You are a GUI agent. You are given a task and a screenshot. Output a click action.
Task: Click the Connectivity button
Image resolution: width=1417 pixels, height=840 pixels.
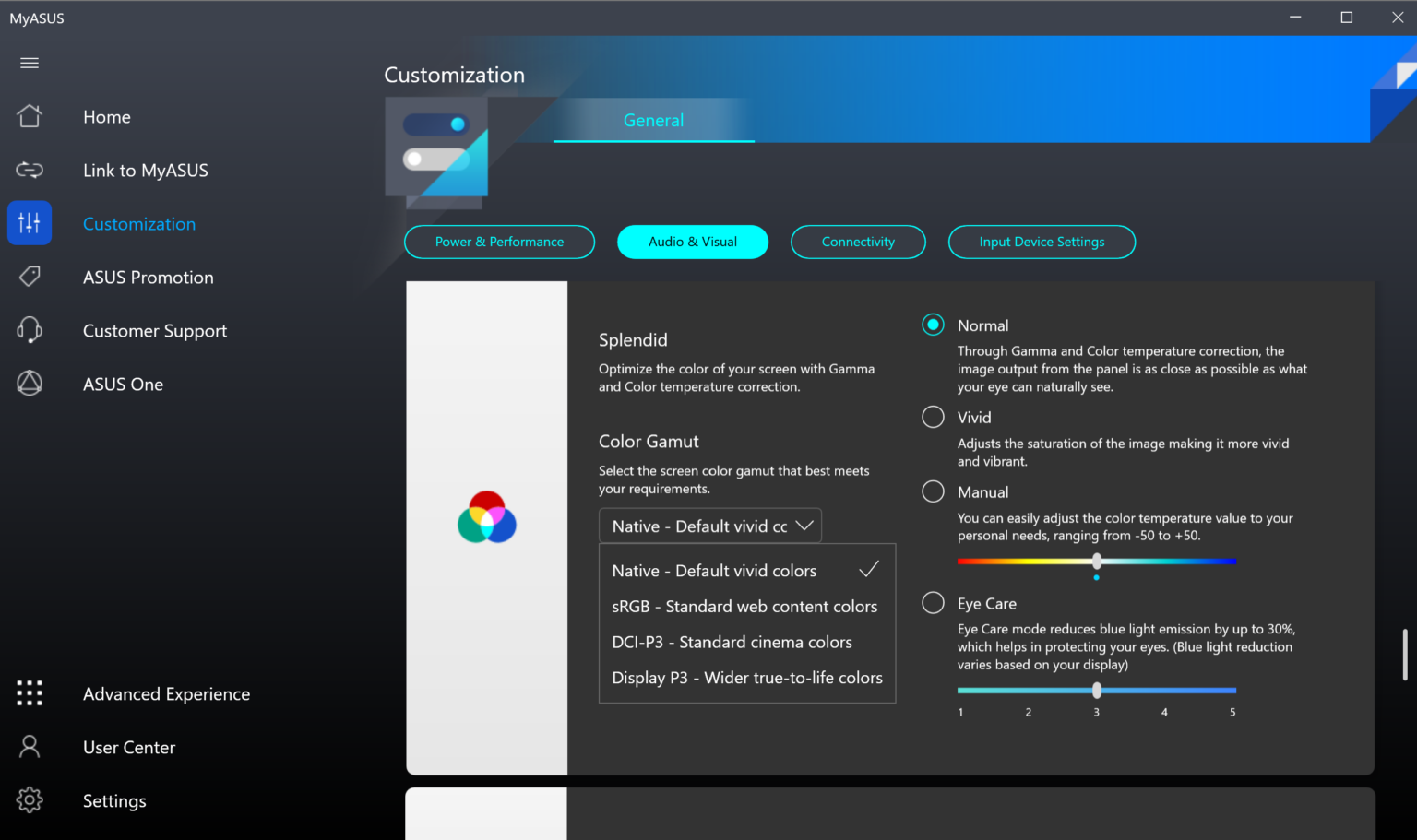click(858, 242)
